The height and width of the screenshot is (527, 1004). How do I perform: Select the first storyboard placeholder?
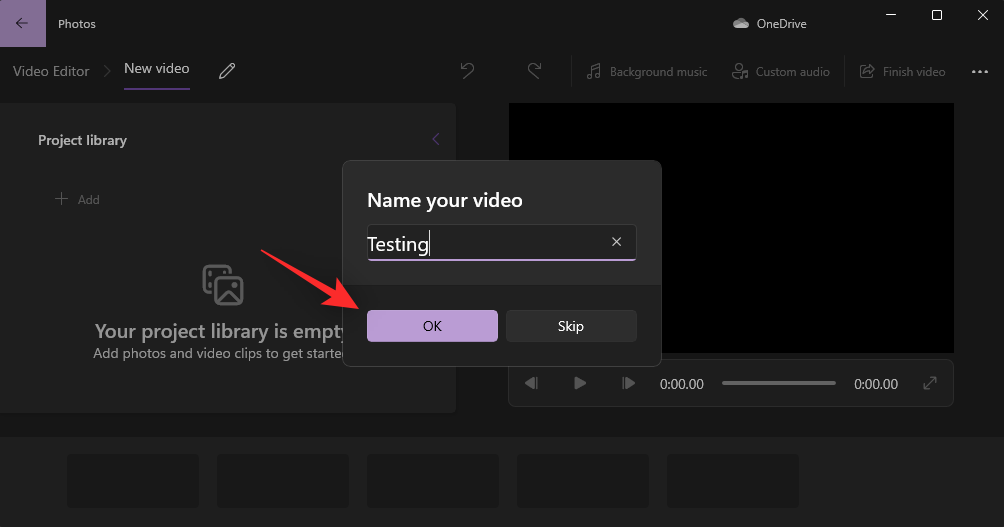coord(133,481)
